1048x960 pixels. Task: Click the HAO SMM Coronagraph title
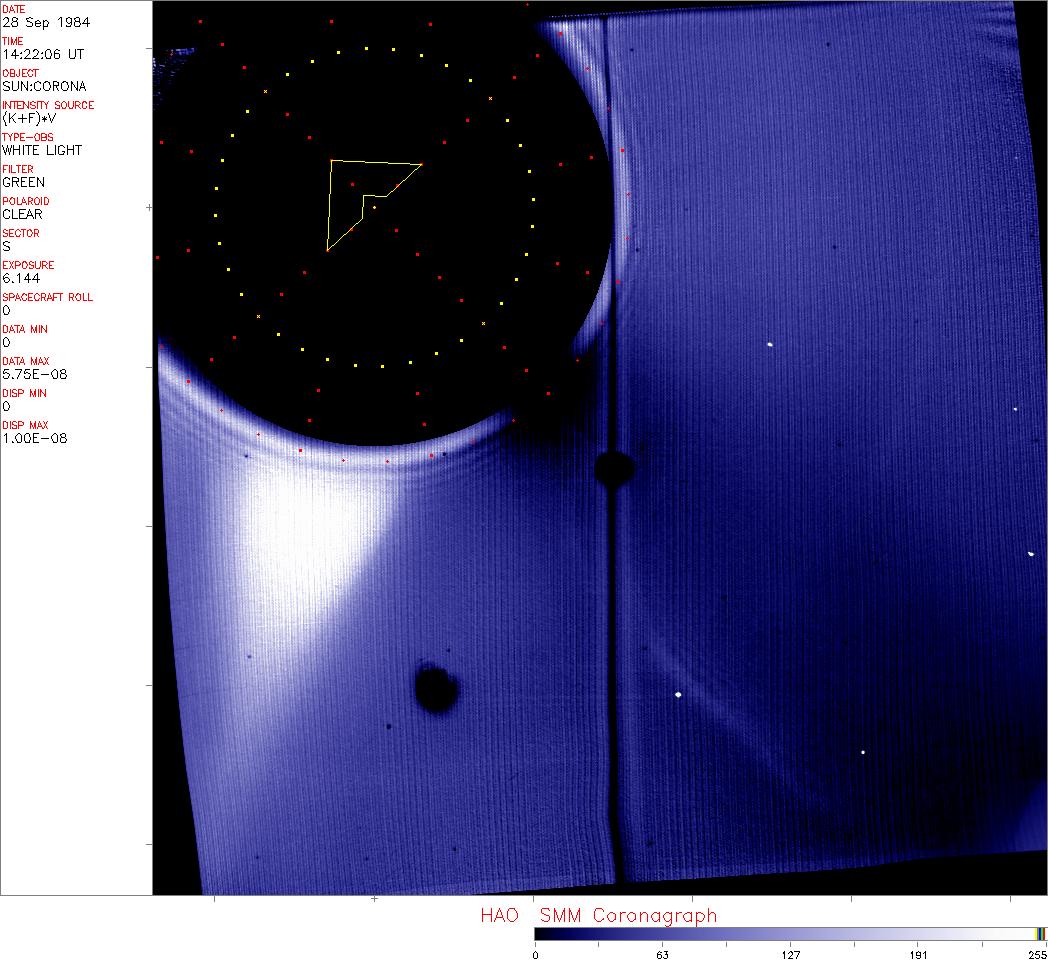(x=598, y=915)
